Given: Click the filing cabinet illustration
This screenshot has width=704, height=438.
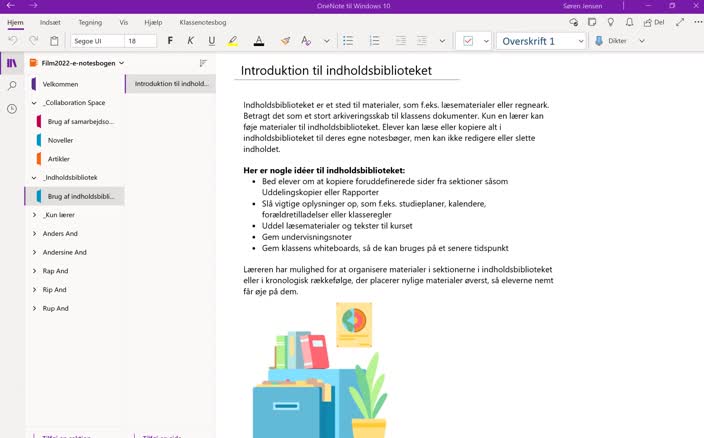Looking at the screenshot, I should pyautogui.click(x=321, y=370).
